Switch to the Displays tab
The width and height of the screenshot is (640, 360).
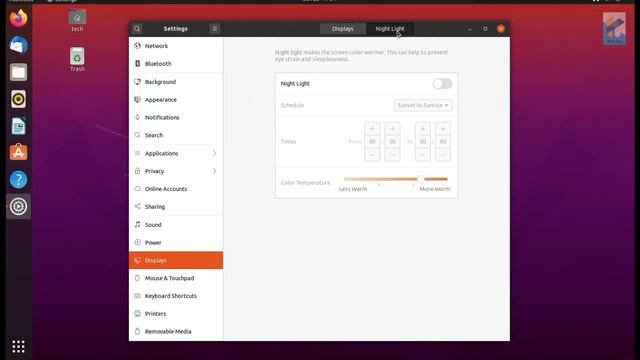[x=342, y=29]
